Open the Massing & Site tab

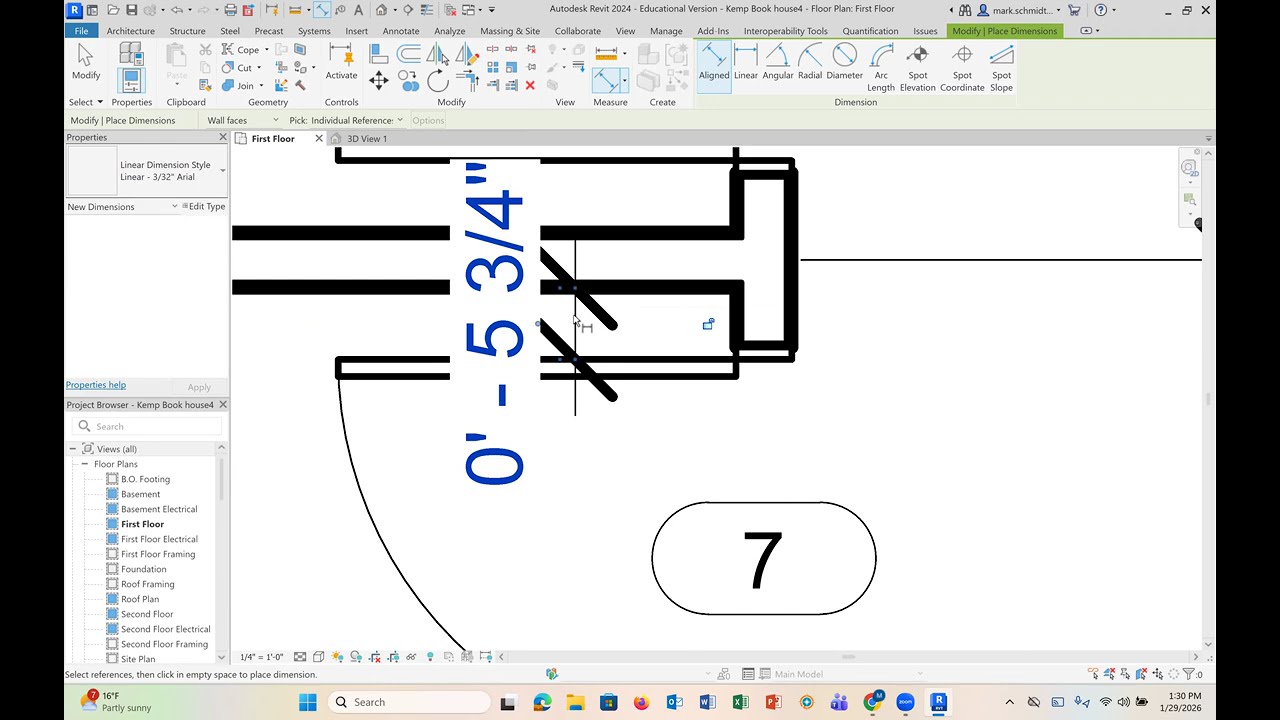click(x=509, y=31)
